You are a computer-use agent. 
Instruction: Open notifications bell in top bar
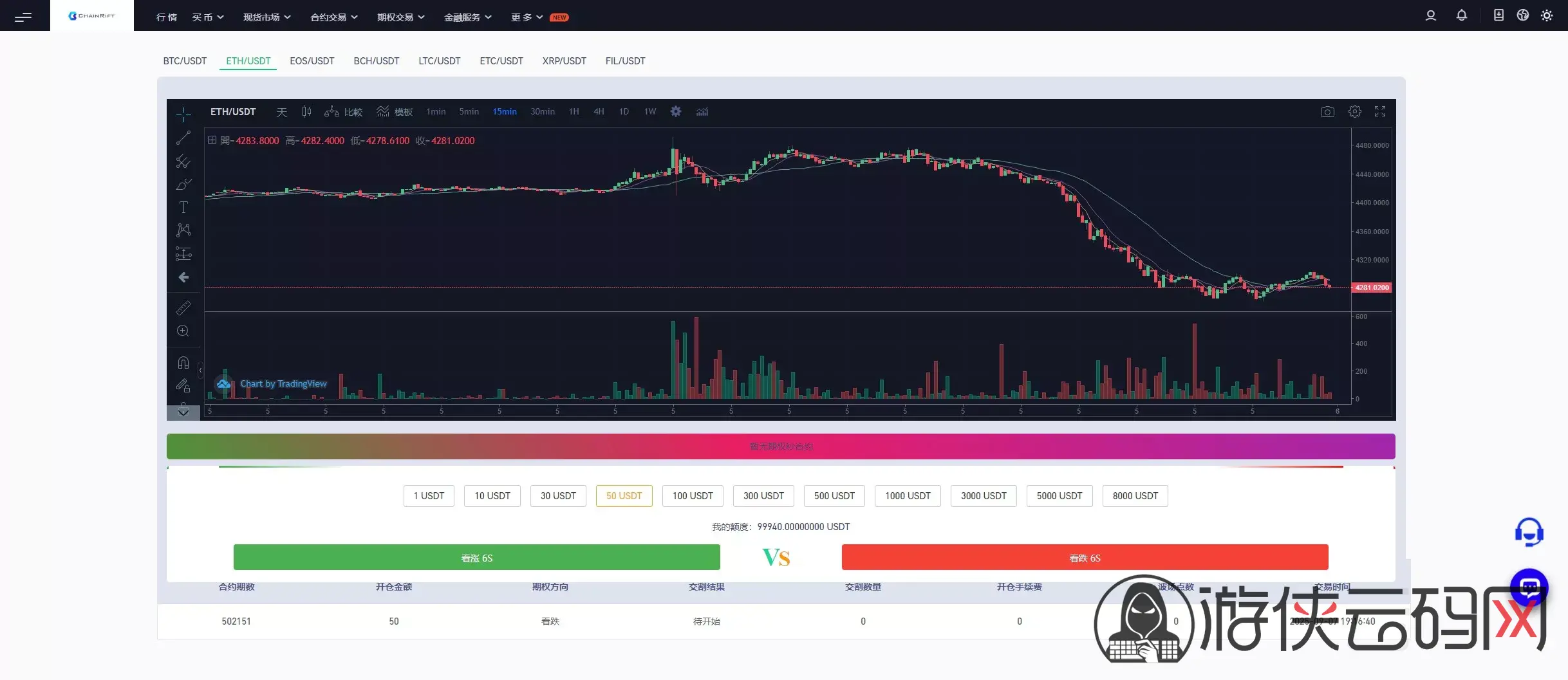point(1461,15)
